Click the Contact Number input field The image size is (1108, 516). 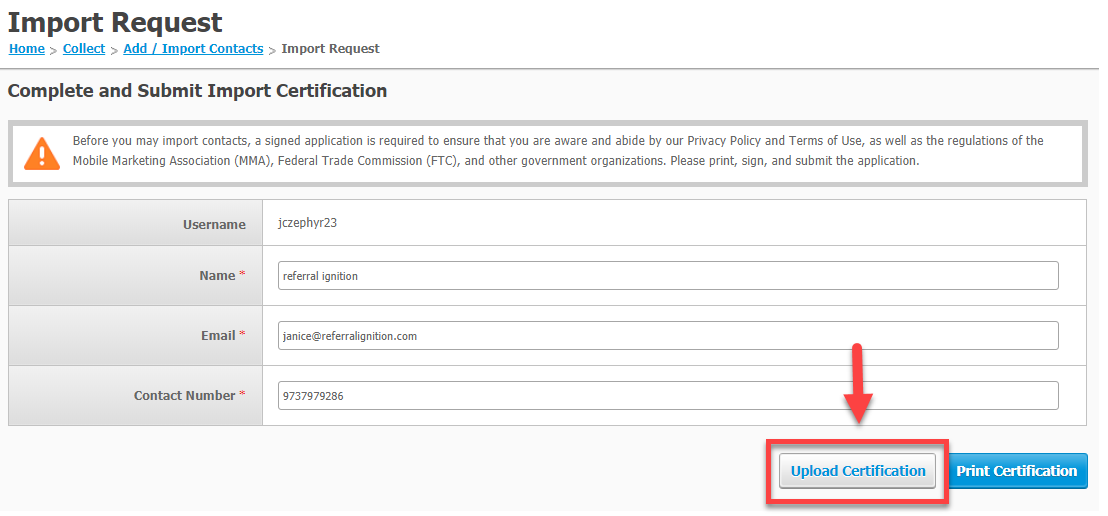pyautogui.click(x=668, y=396)
